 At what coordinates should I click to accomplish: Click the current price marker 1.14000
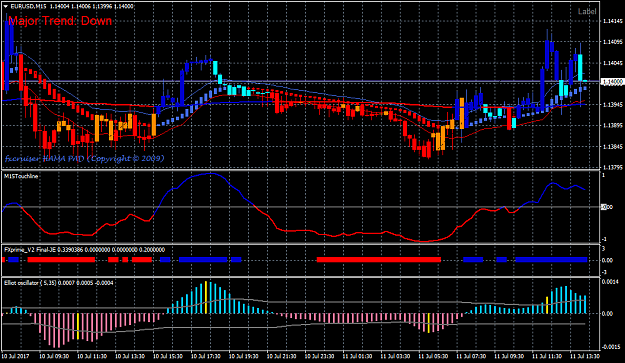pos(612,82)
